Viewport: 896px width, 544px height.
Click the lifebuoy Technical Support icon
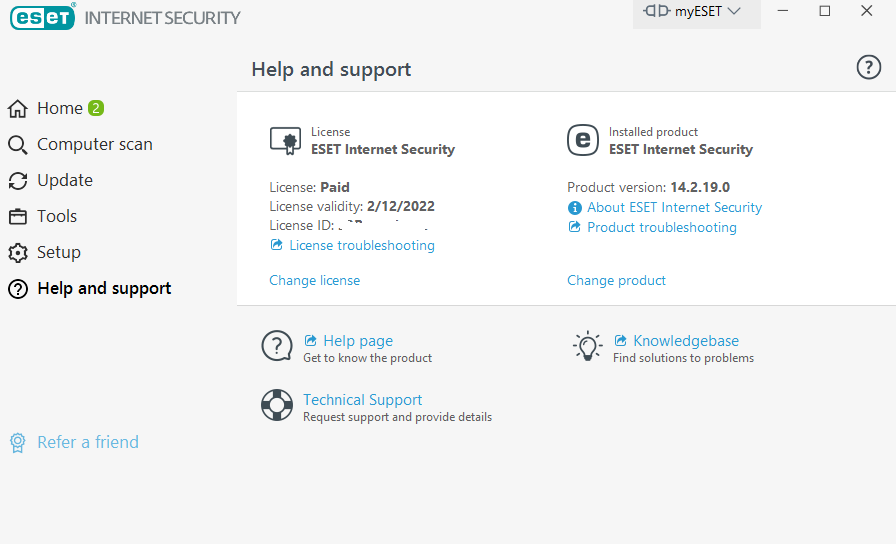pyautogui.click(x=277, y=405)
